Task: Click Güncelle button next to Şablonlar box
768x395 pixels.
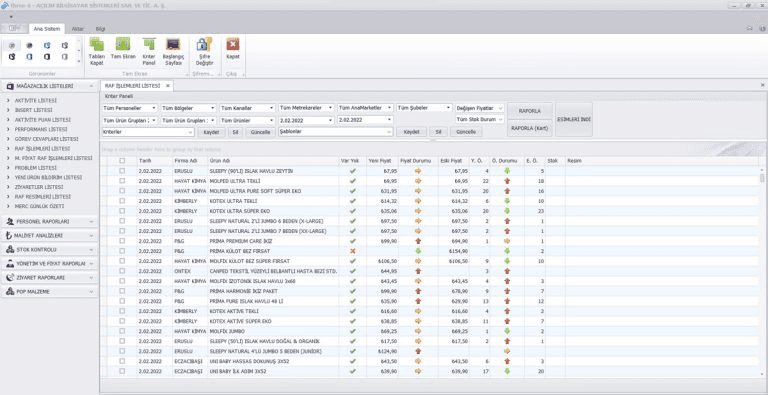Action: [x=466, y=132]
